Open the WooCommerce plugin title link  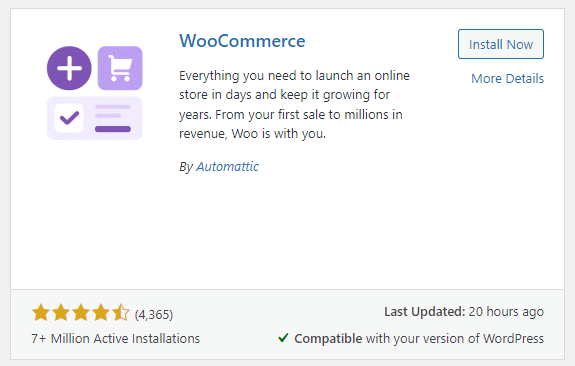click(x=242, y=41)
